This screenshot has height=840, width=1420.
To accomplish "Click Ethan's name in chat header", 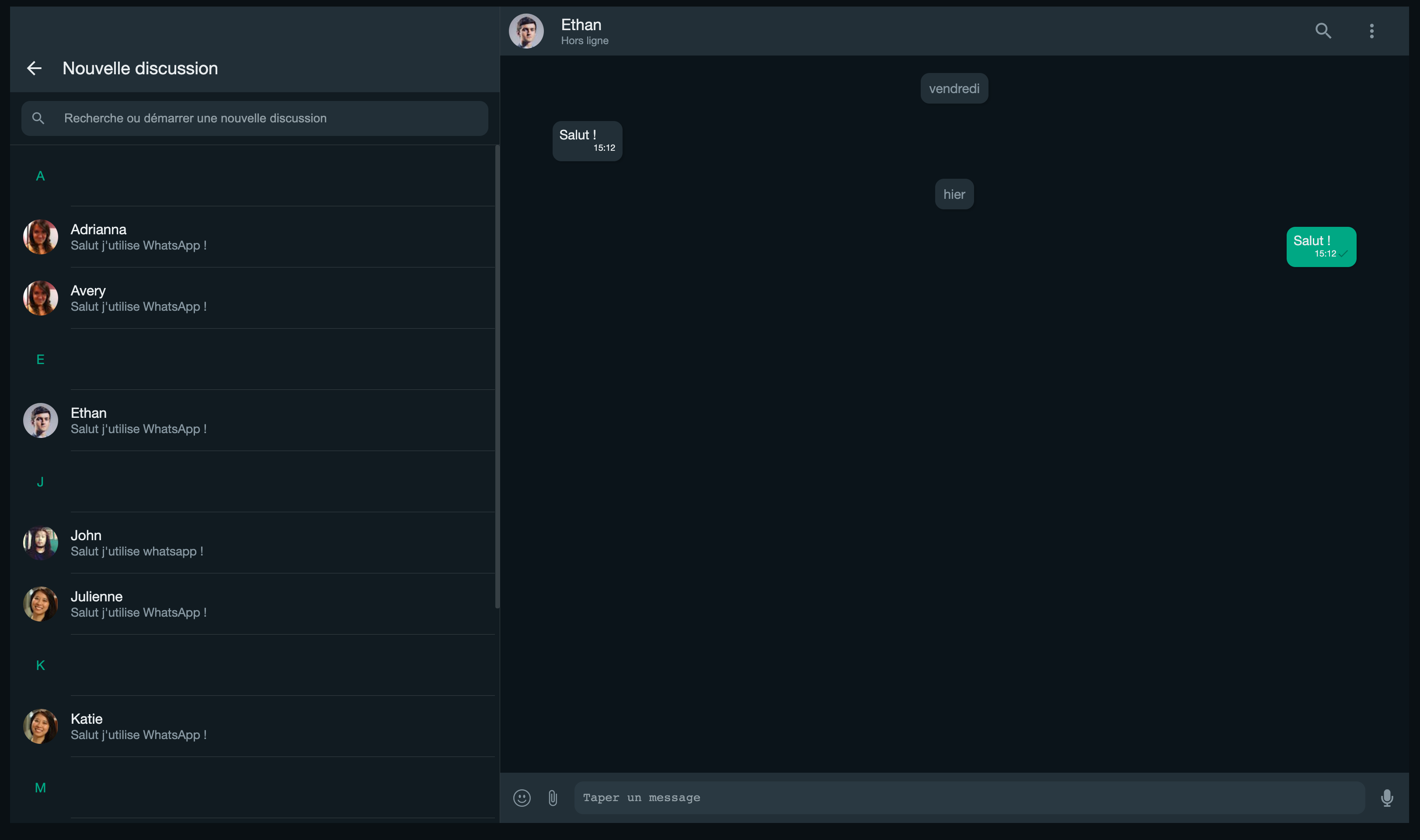I will click(x=581, y=25).
